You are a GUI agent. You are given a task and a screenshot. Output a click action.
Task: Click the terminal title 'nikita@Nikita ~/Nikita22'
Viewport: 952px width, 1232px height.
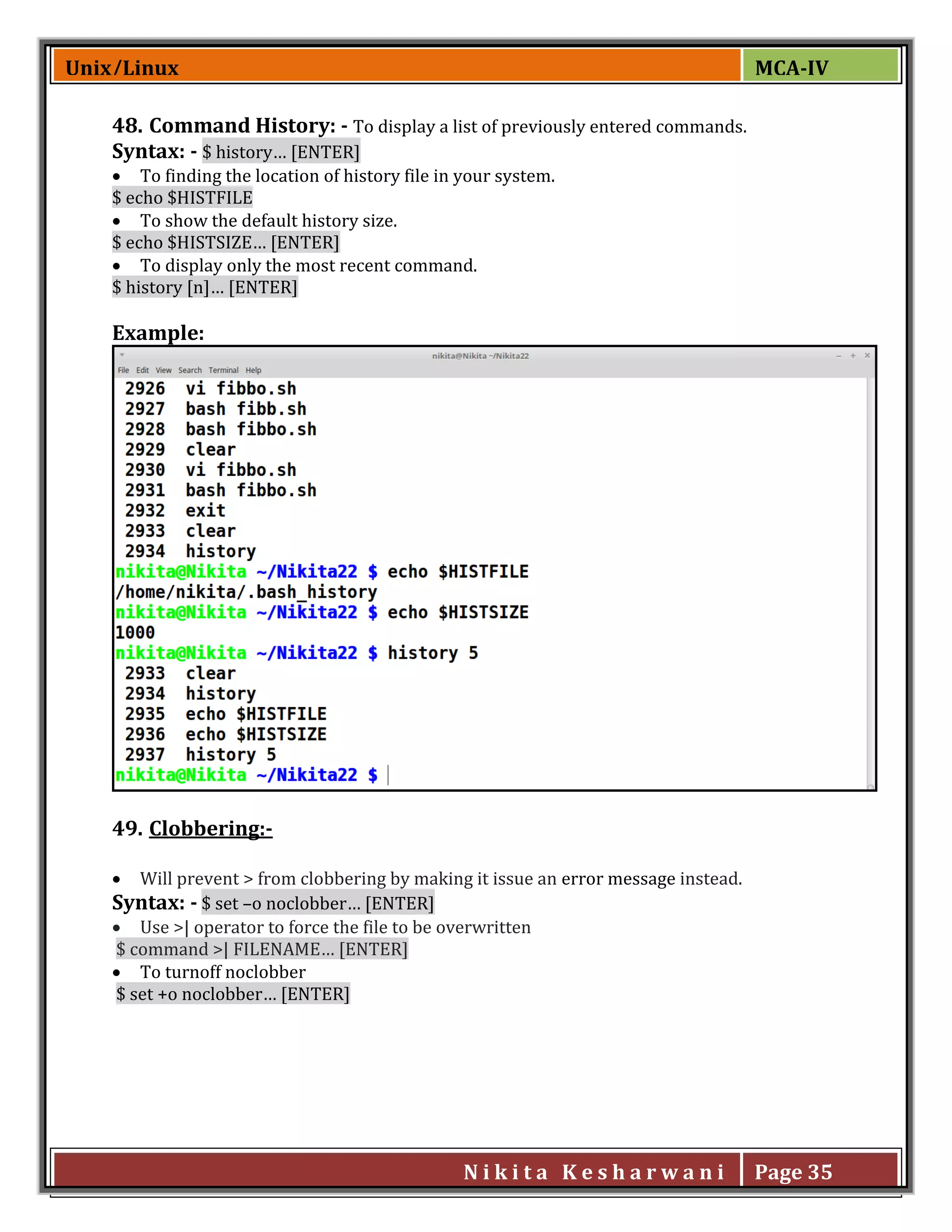click(480, 355)
